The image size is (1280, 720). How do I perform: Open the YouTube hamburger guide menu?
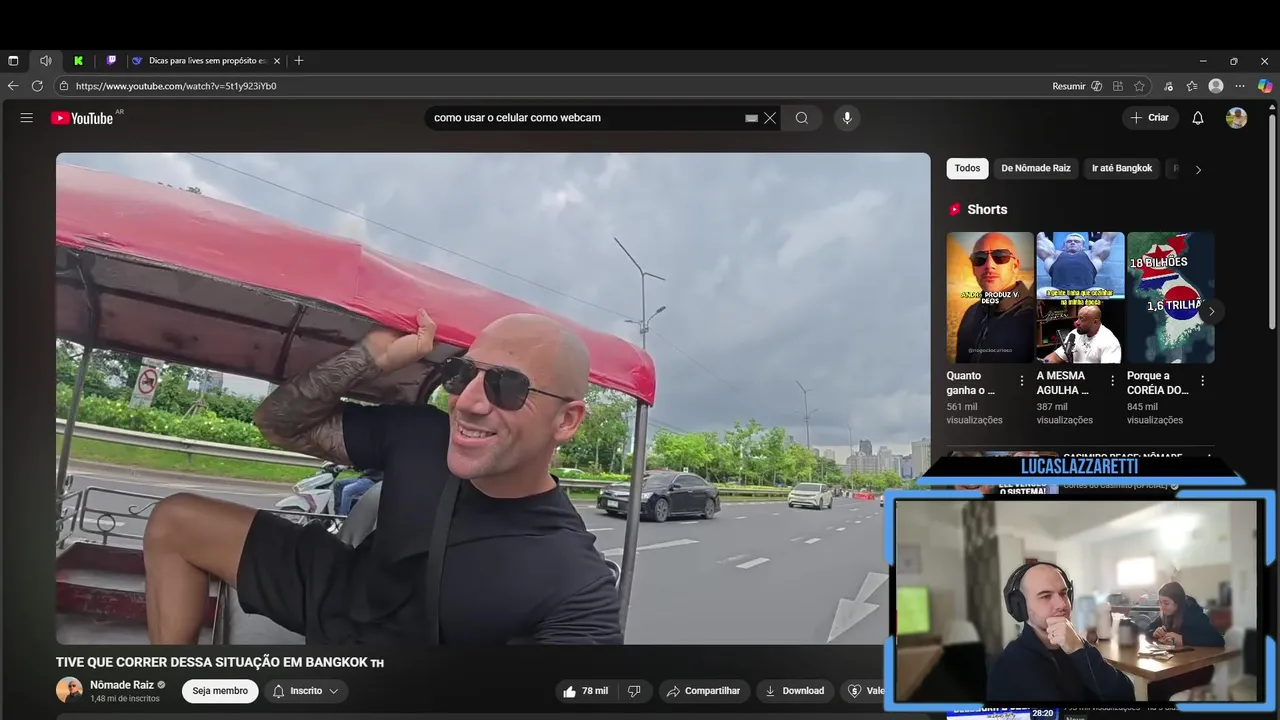click(x=27, y=118)
